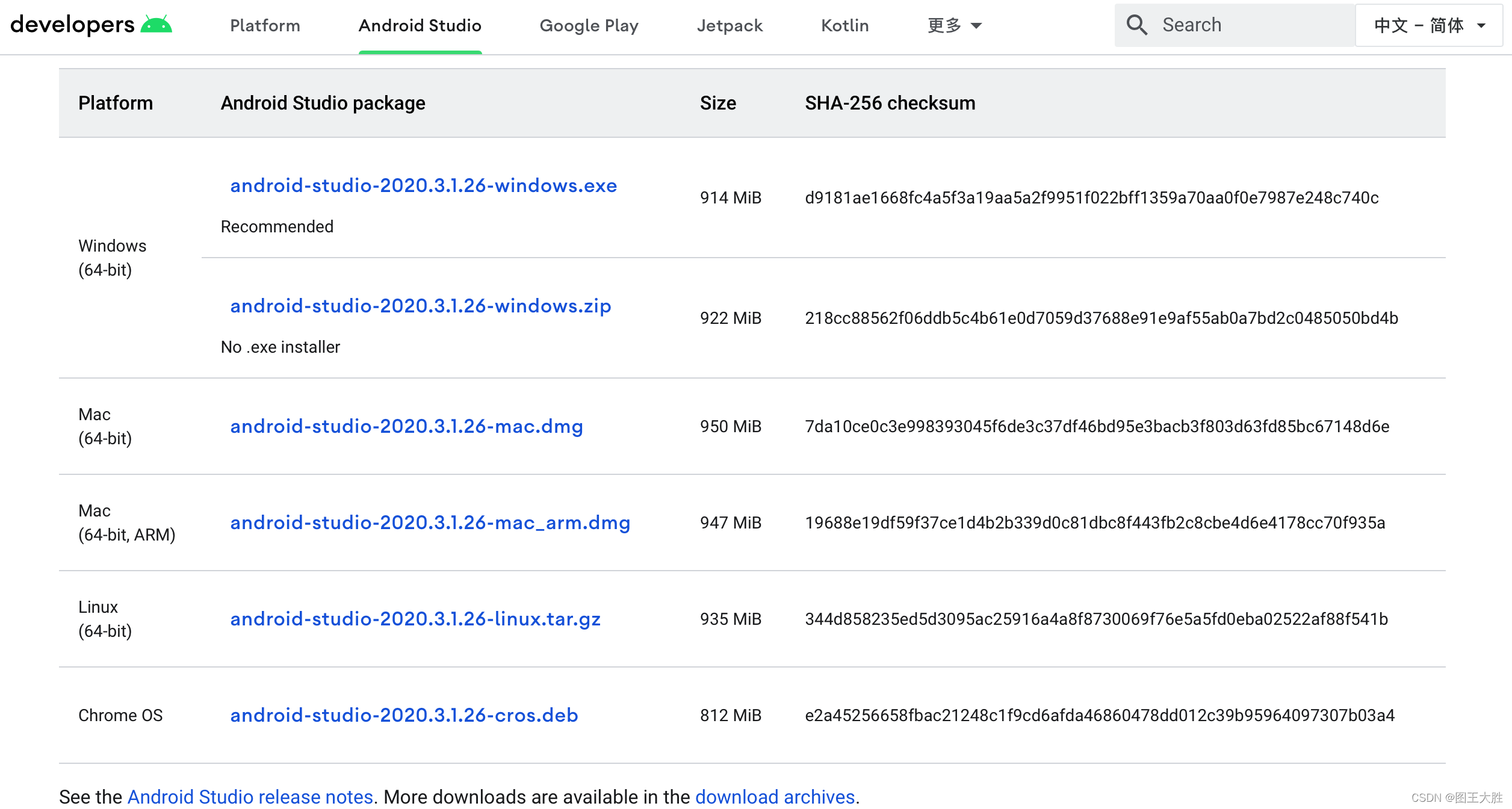Open the Android Studio tab
Viewport: 1512px width, 809px height.
(420, 25)
